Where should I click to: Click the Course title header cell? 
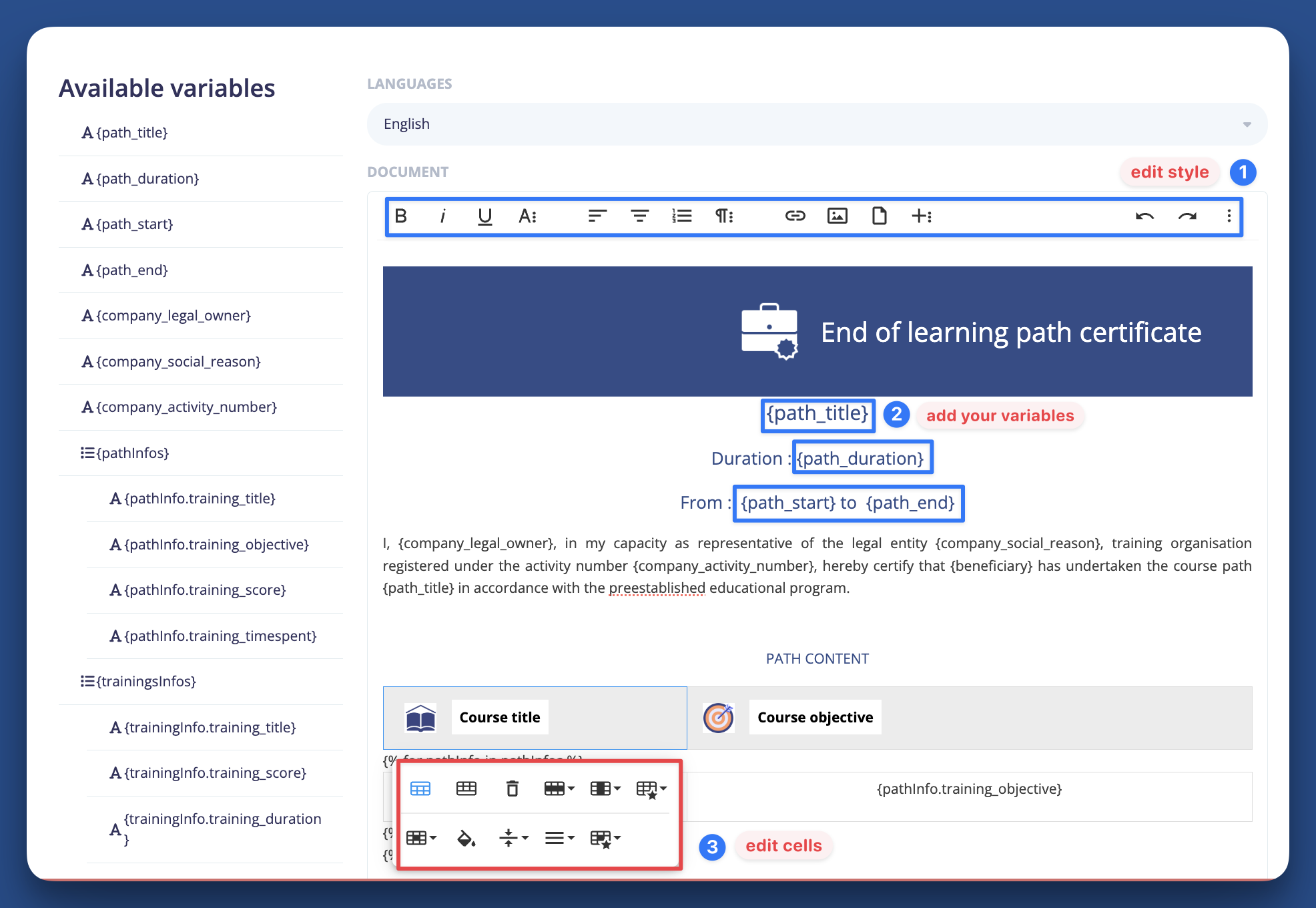(500, 717)
